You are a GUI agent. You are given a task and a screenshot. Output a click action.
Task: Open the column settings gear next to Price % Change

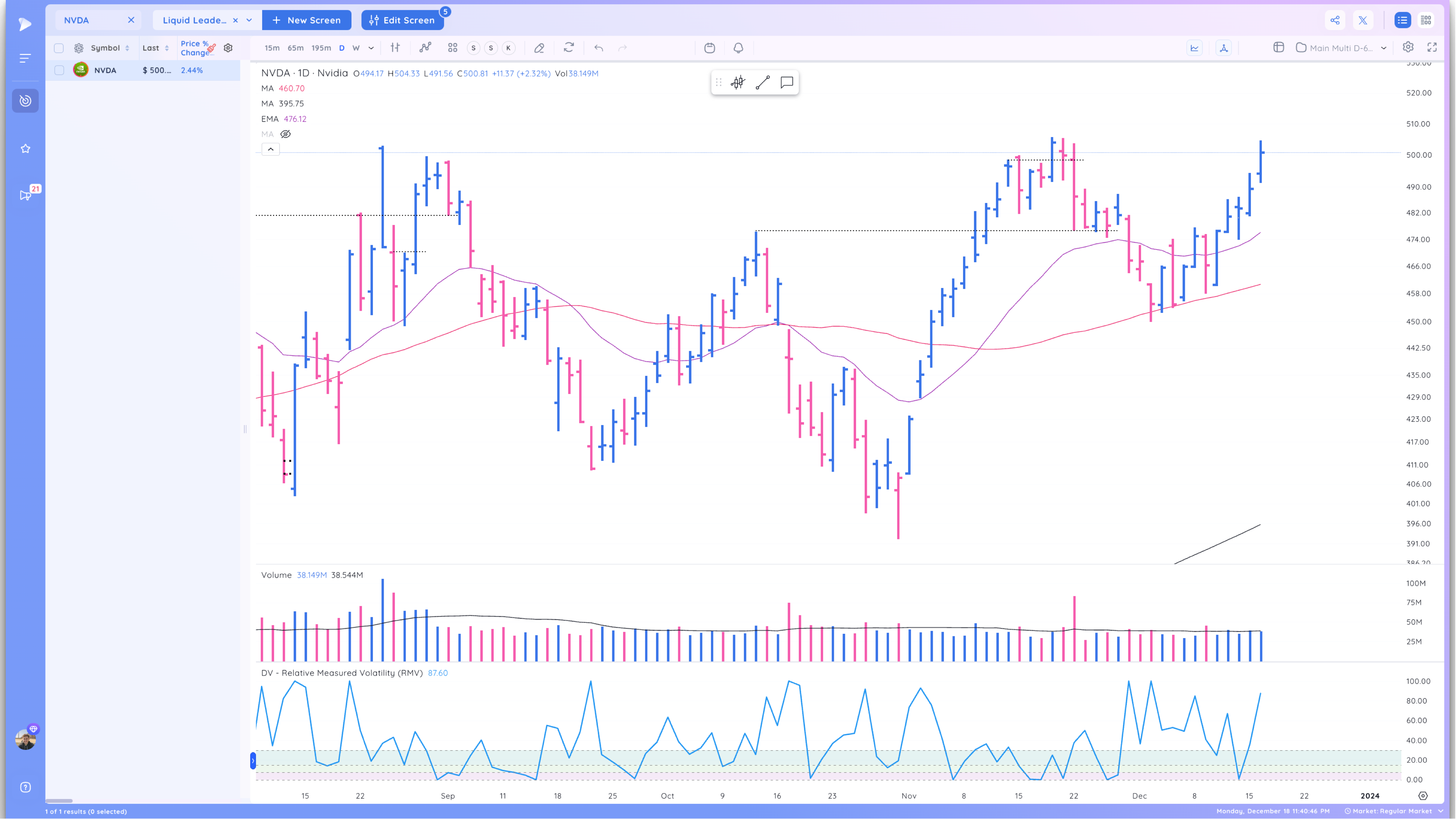point(228,48)
